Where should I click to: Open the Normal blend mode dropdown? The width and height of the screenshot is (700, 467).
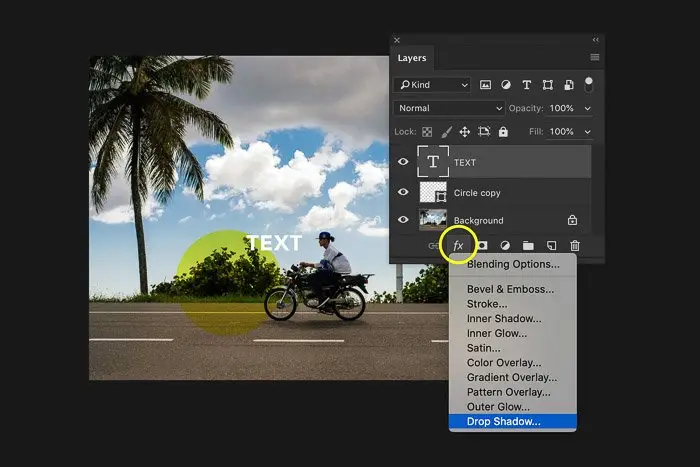point(449,108)
